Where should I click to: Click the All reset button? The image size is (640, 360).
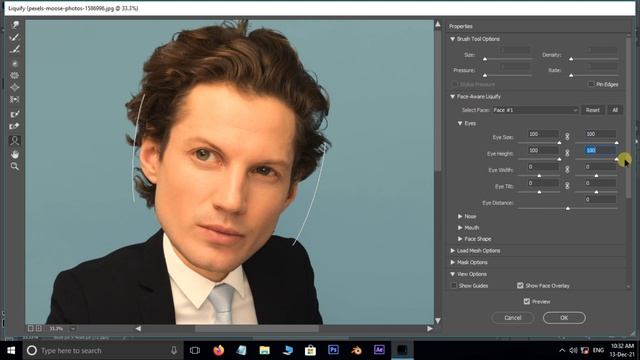tap(615, 110)
